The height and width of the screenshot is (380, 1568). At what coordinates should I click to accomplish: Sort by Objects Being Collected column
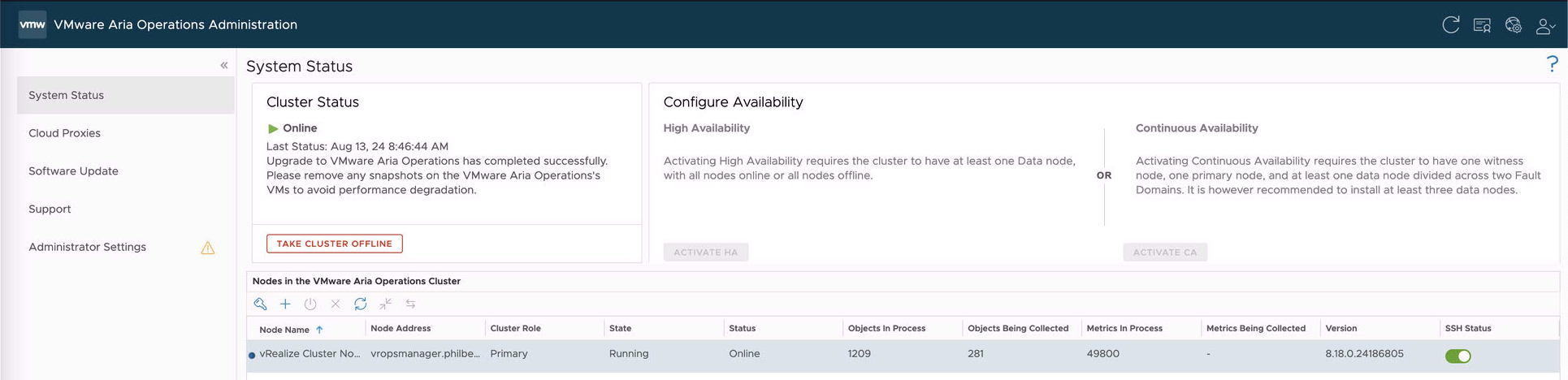(1018, 328)
